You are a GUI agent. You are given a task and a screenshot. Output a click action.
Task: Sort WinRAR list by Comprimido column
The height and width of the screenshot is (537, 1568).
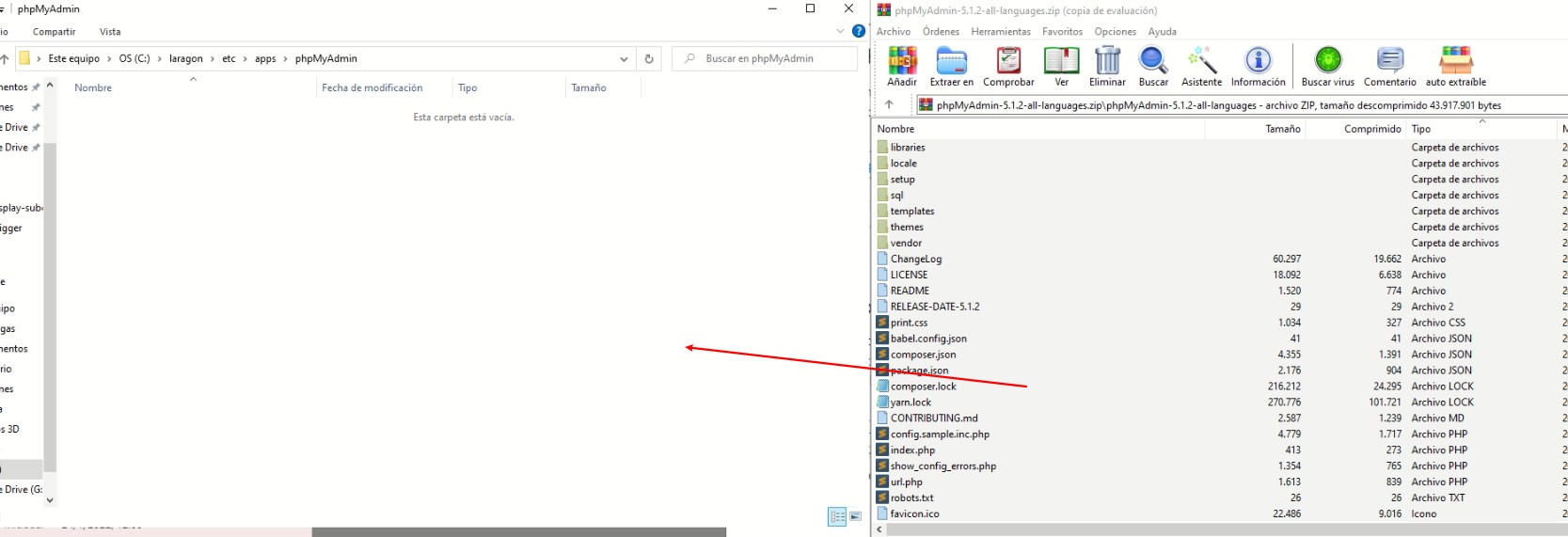click(1372, 129)
